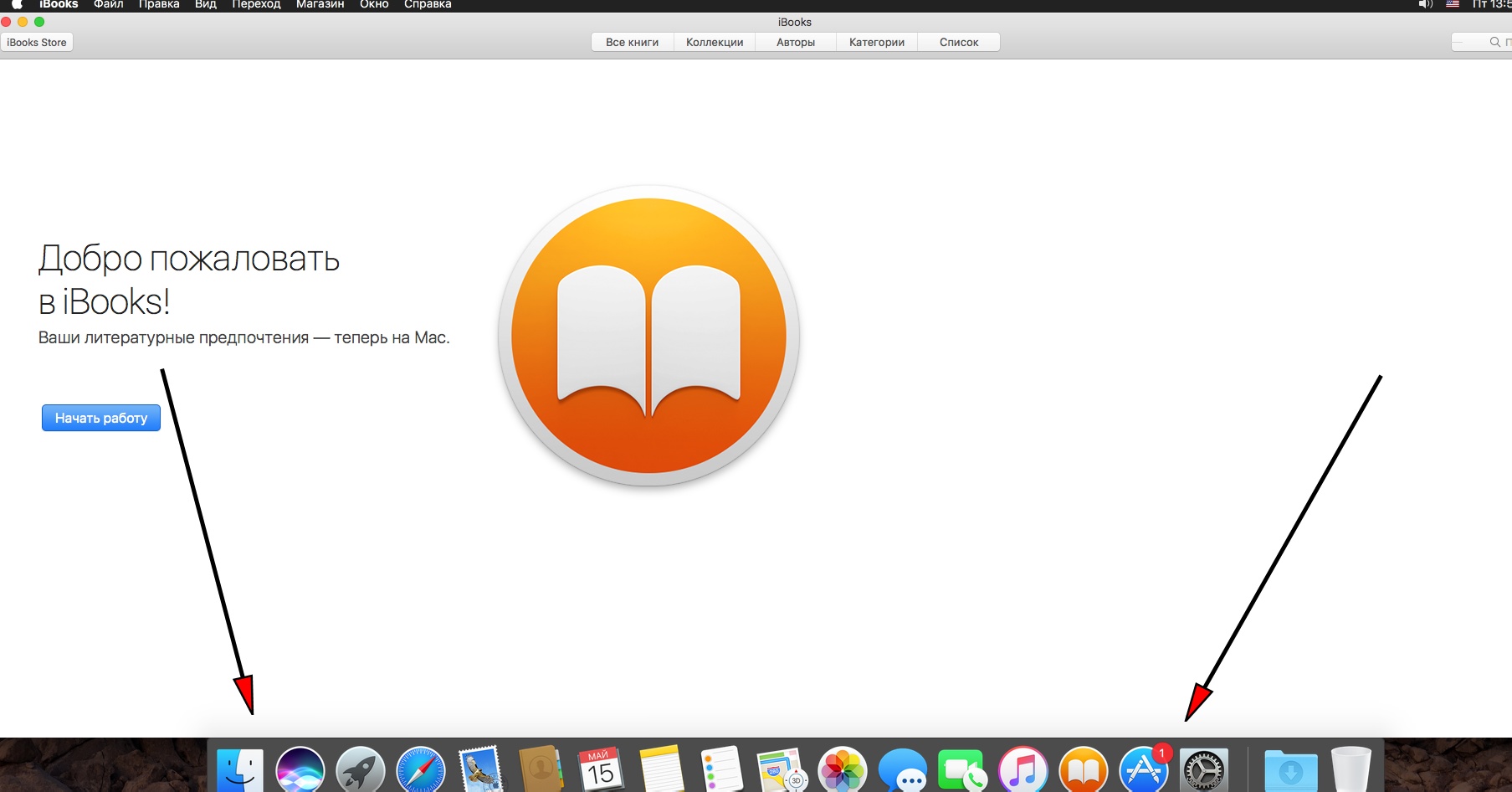Viewport: 1512px width, 792px height.
Task: Show the Категории view
Action: 876,43
